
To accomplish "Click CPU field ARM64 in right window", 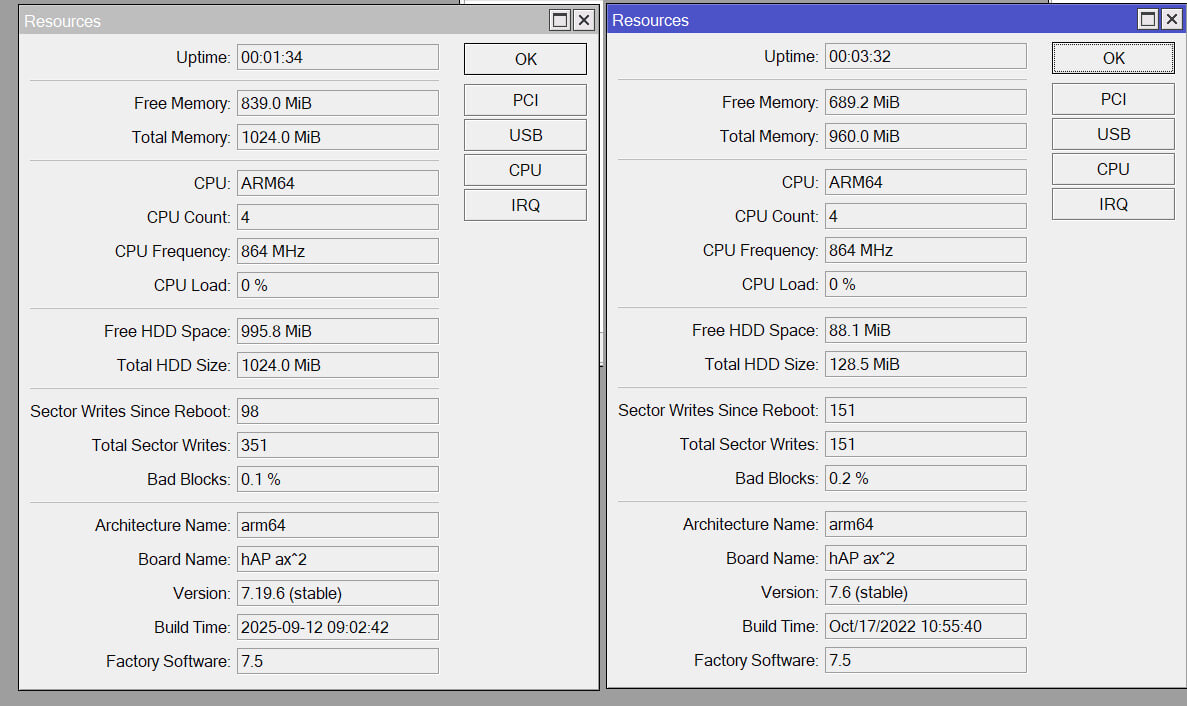I will click(926, 182).
